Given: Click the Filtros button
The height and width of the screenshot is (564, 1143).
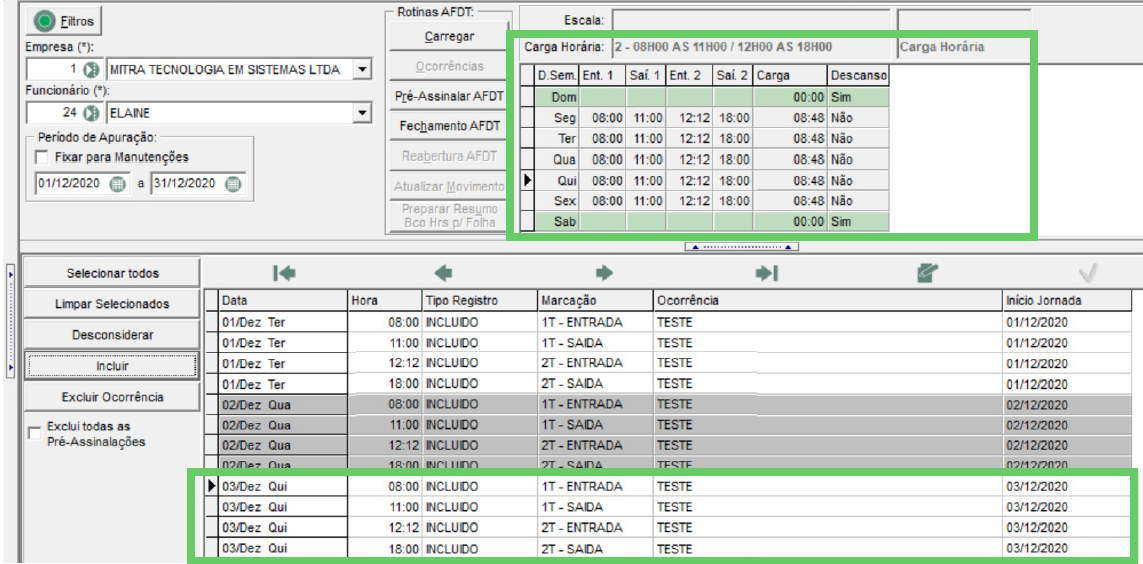Looking at the screenshot, I should (x=64, y=22).
